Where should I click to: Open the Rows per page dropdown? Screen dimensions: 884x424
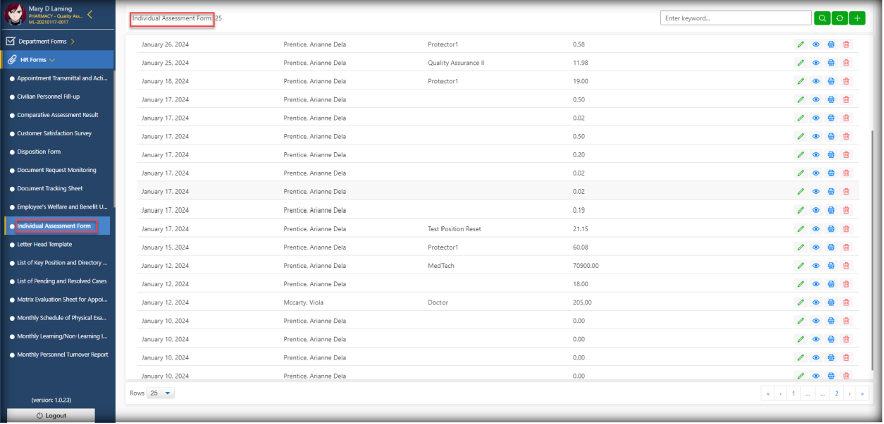[160, 393]
